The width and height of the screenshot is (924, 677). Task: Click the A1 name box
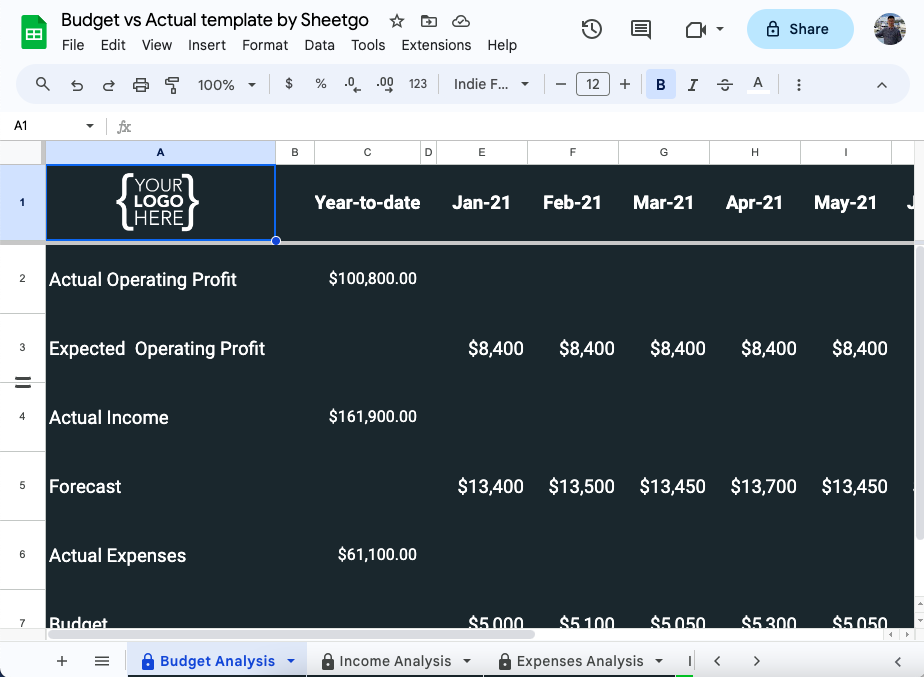point(47,126)
